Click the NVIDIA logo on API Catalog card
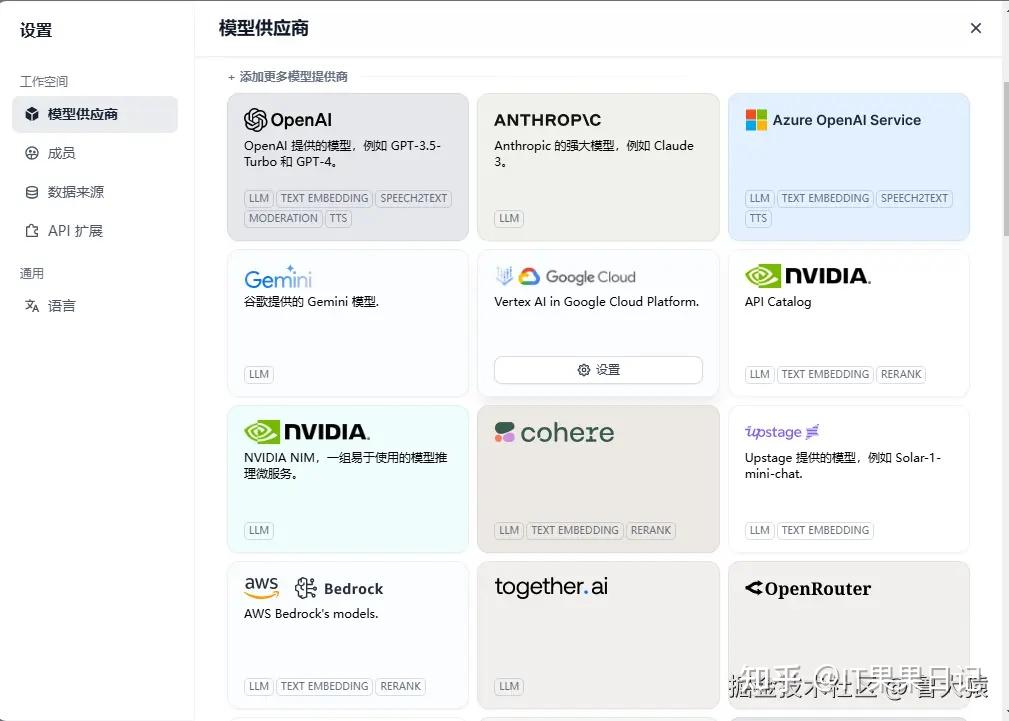Viewport: 1009px width, 721px height. [x=808, y=276]
